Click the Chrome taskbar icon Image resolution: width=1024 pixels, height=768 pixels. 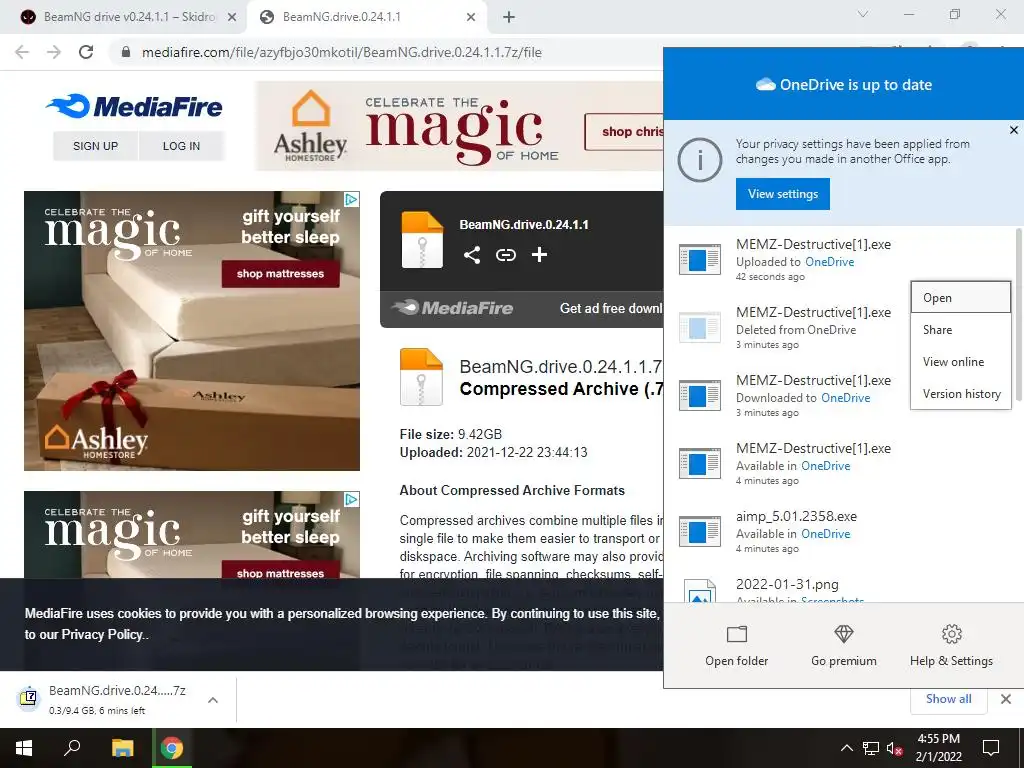(172, 748)
